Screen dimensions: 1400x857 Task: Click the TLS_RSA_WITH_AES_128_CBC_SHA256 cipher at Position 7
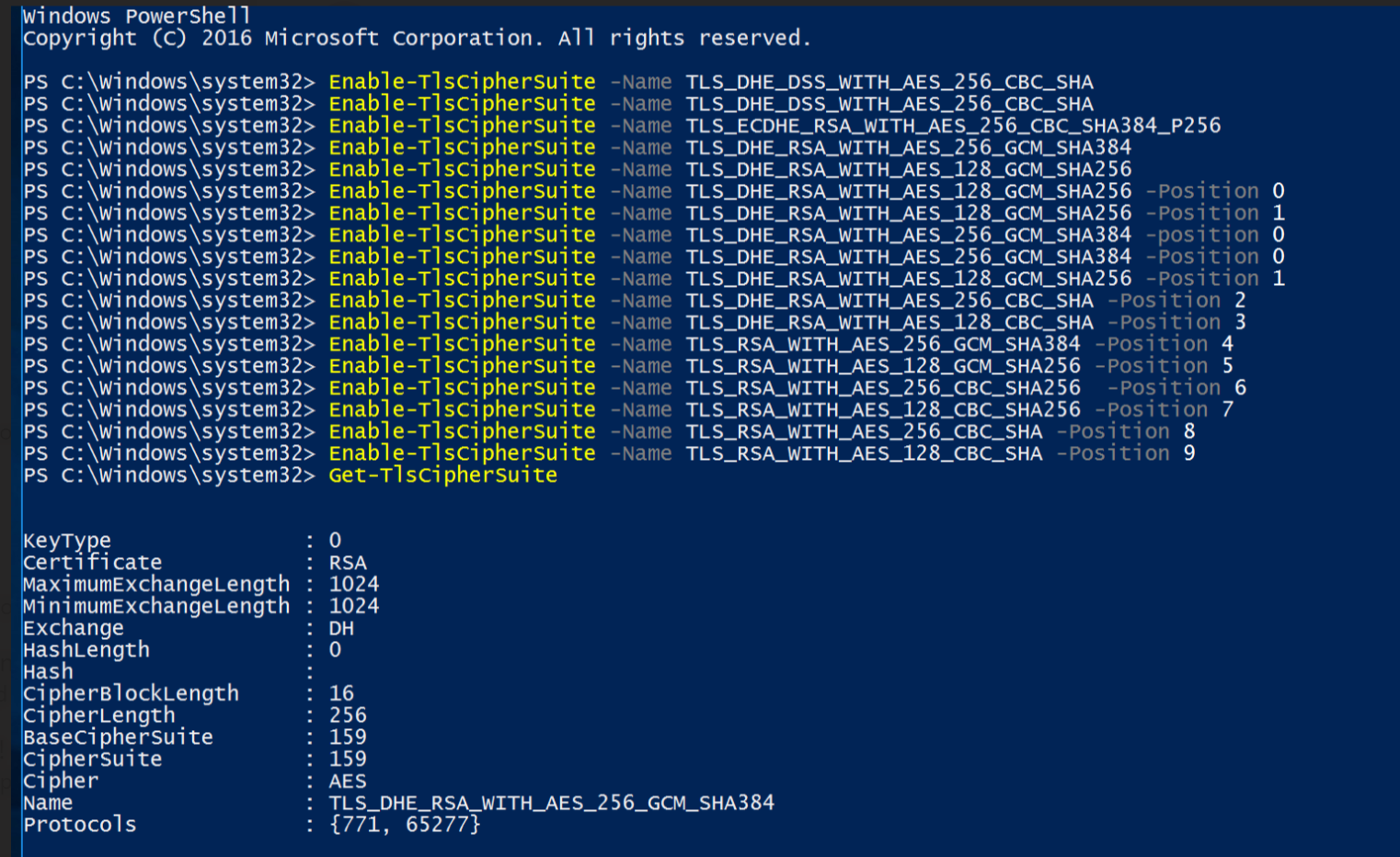tap(883, 410)
